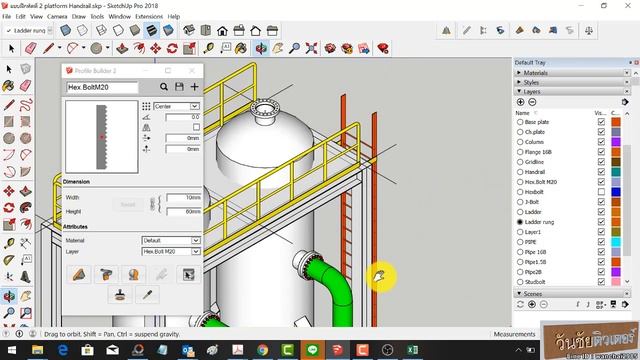Image resolution: width=640 pixels, height=360 pixels.
Task: Toggle visibility of Base plate layer
Action: pyautogui.click(x=601, y=122)
